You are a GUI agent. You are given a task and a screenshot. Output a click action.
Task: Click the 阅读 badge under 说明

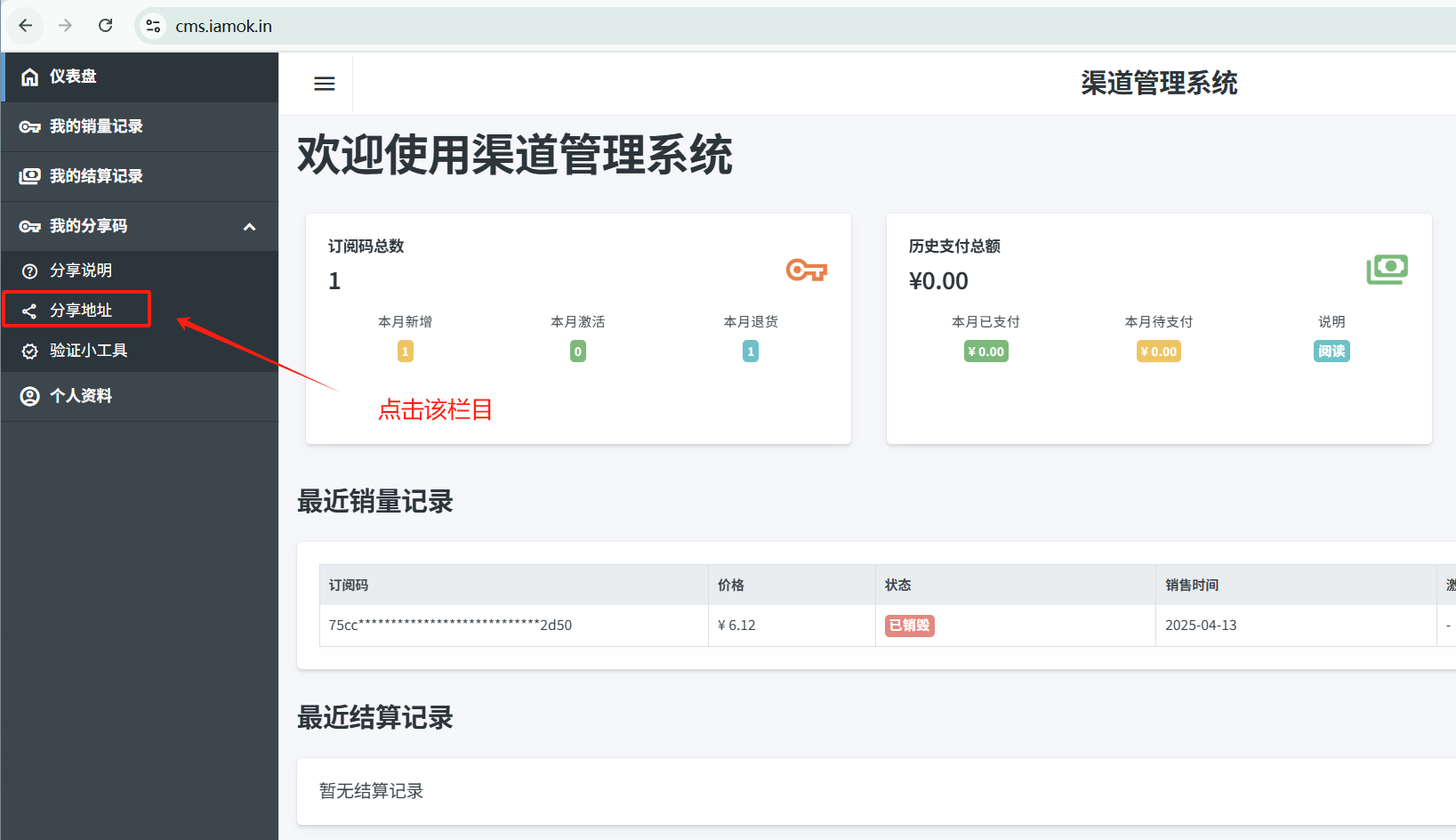(x=1331, y=351)
